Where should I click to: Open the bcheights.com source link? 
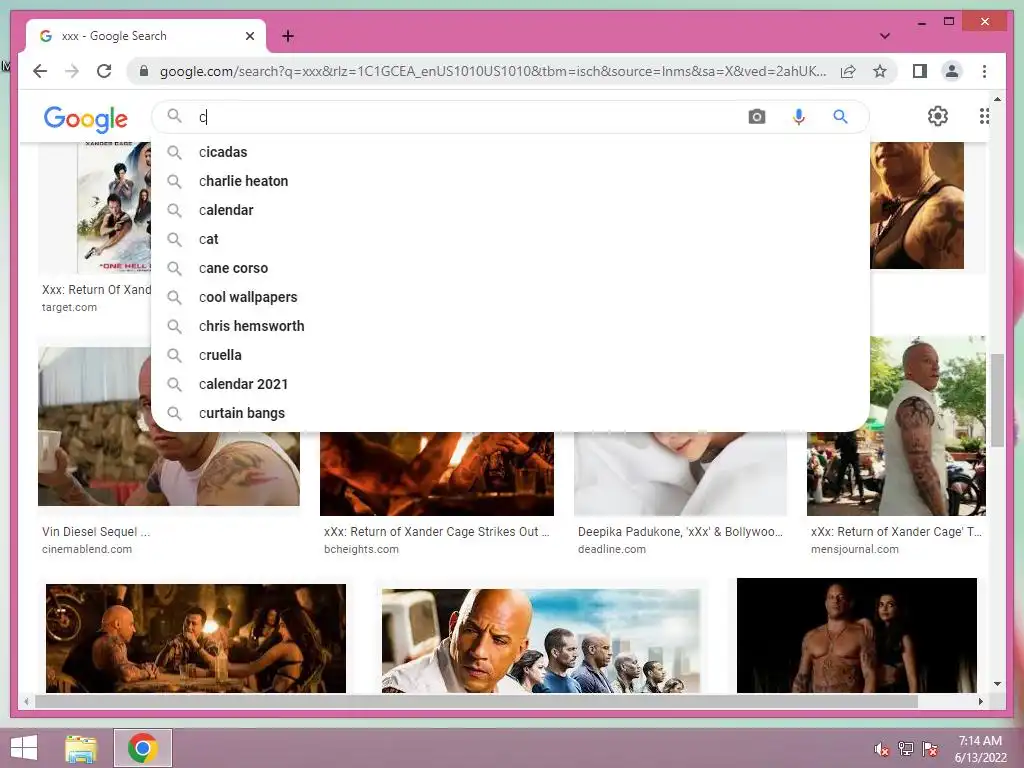(x=361, y=549)
